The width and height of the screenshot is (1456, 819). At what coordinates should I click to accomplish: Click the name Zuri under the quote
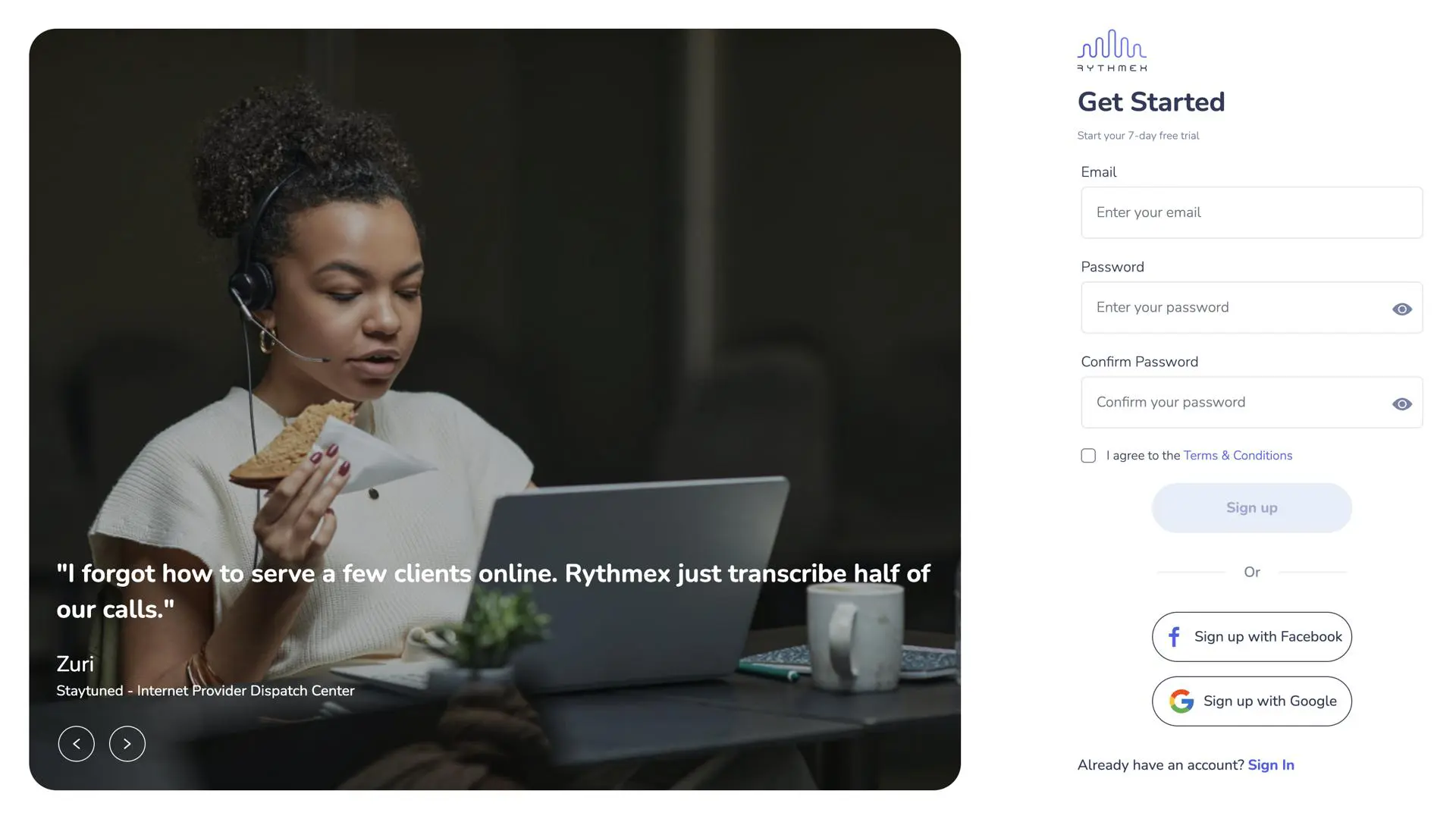point(75,664)
